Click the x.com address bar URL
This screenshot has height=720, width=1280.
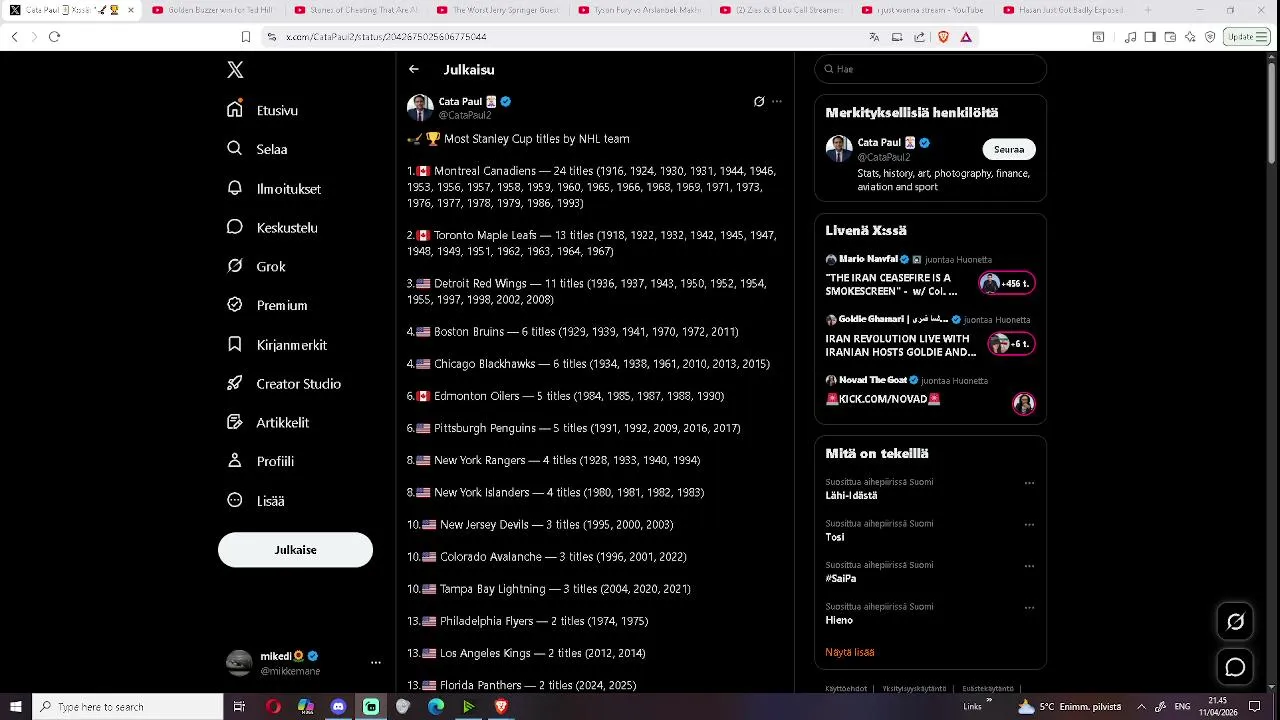386,37
